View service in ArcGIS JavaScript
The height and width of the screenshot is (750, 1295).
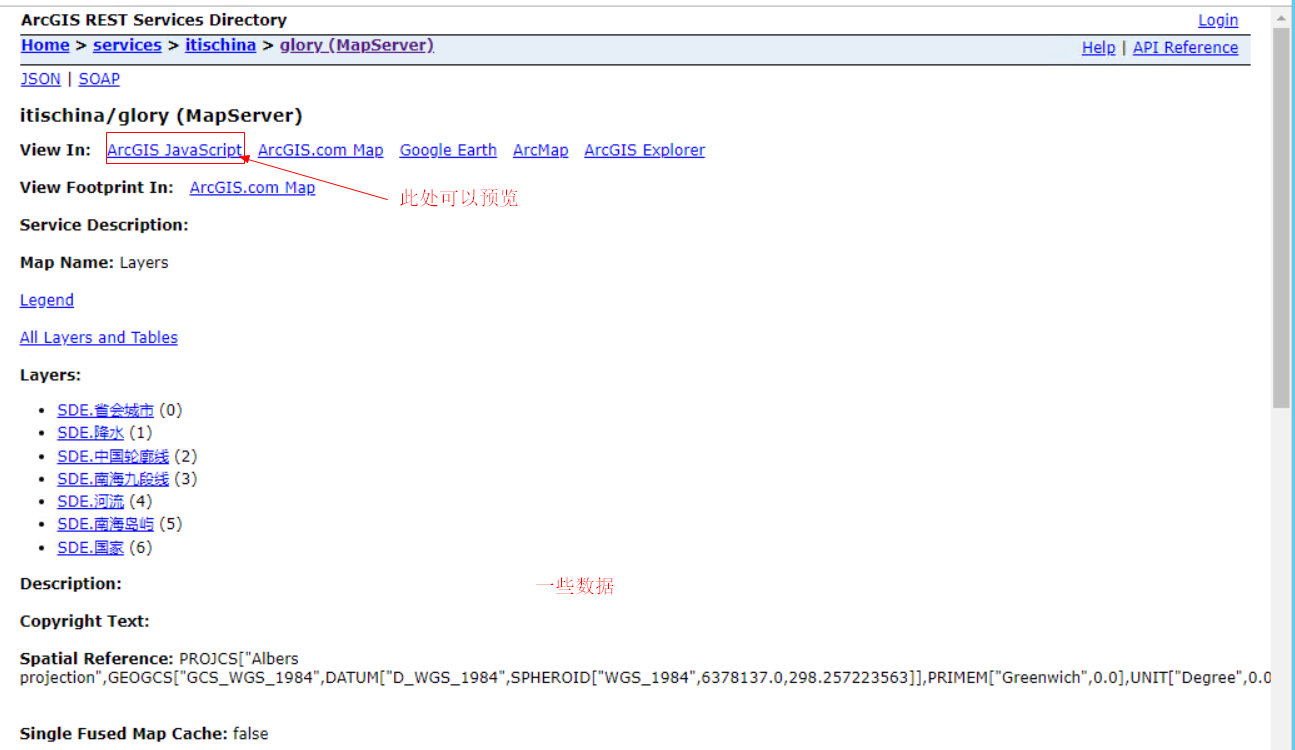[175, 150]
